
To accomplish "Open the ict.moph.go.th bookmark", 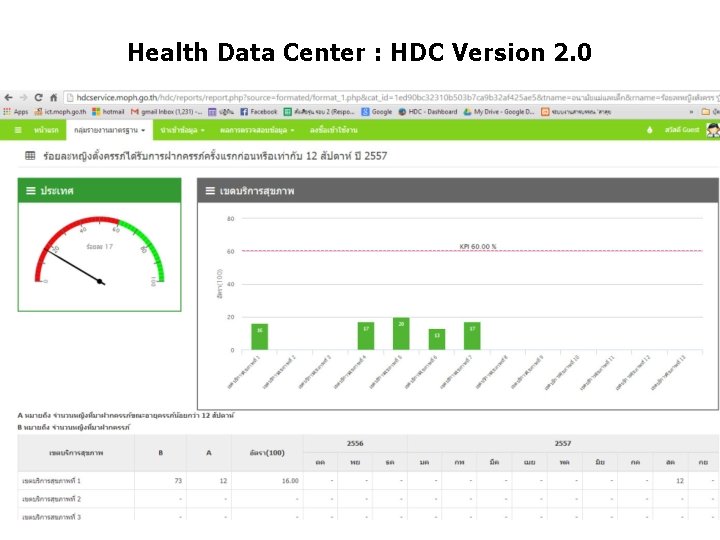I will point(61,112).
